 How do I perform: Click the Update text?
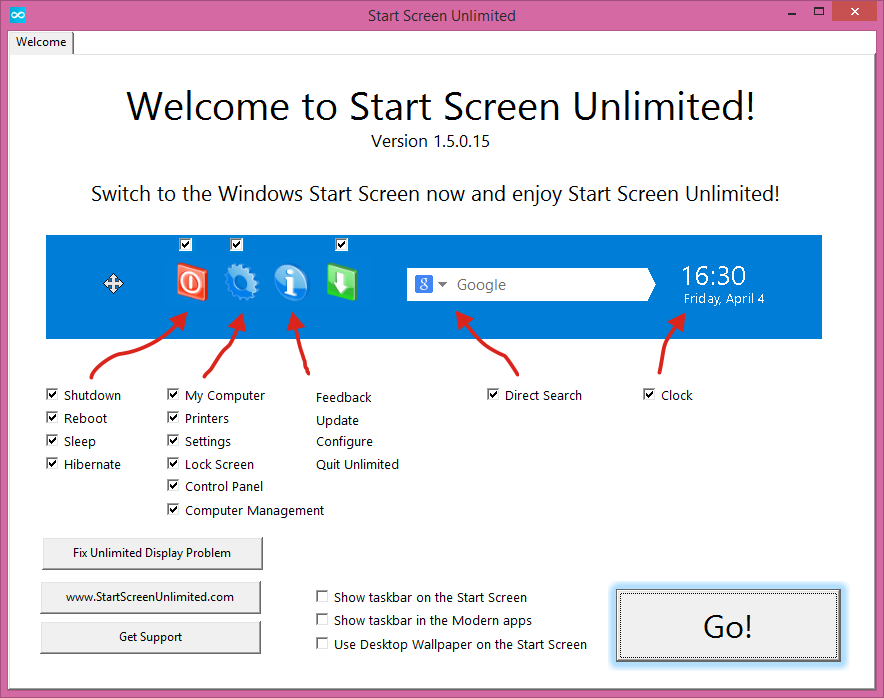pos(337,421)
